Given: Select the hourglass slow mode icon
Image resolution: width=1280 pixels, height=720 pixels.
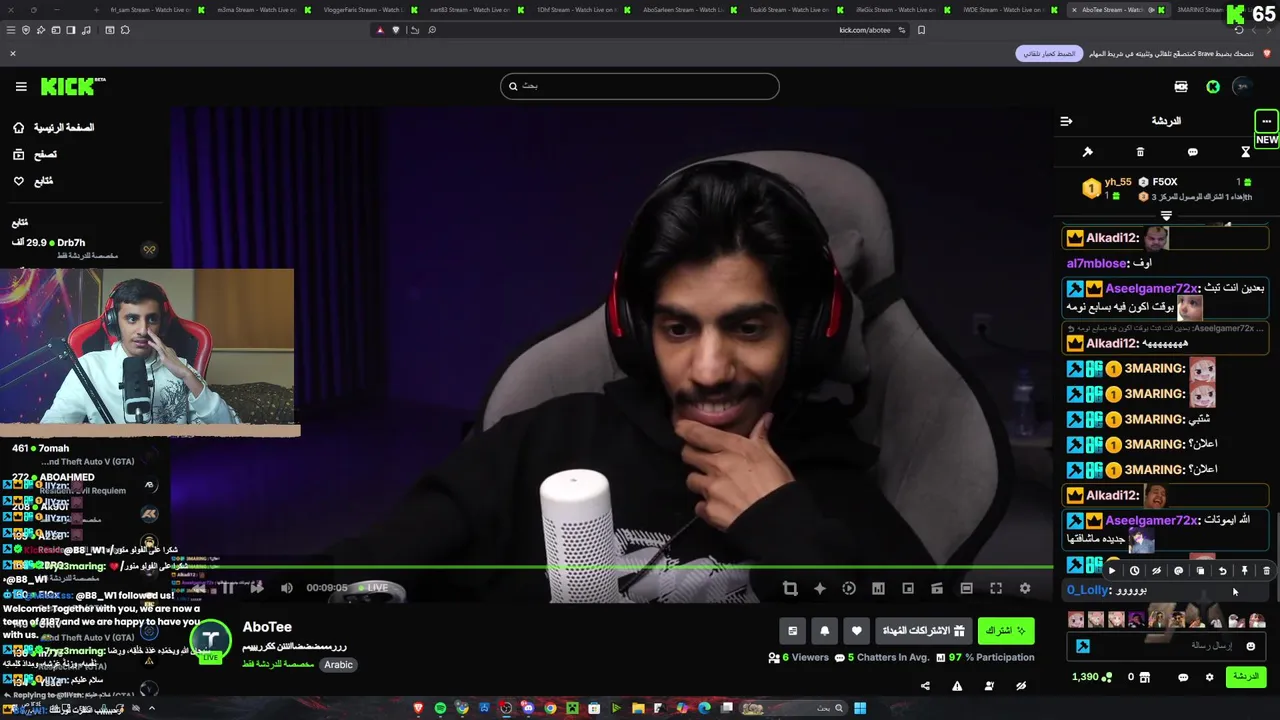Looking at the screenshot, I should 1246,152.
